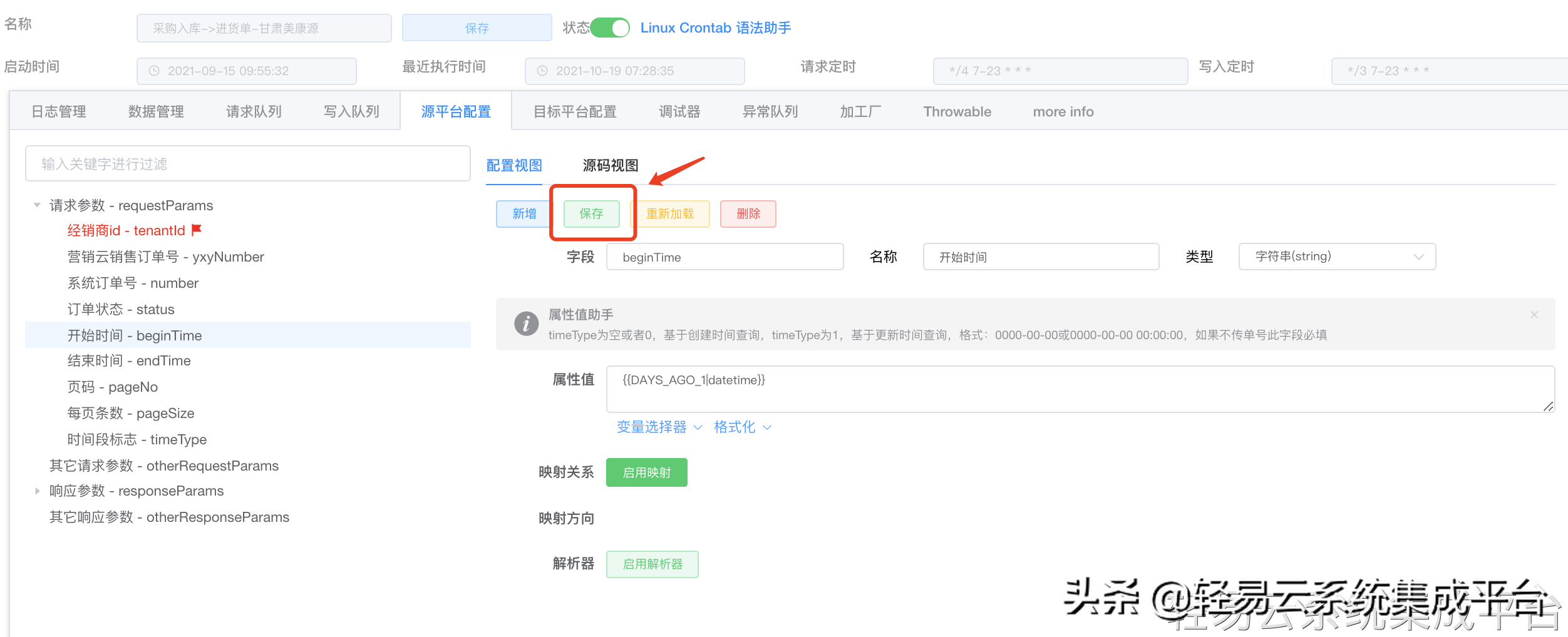Screen dimensions: 1568x637
Task: Click the info icon in 属性值助手 banner
Action: tap(527, 324)
